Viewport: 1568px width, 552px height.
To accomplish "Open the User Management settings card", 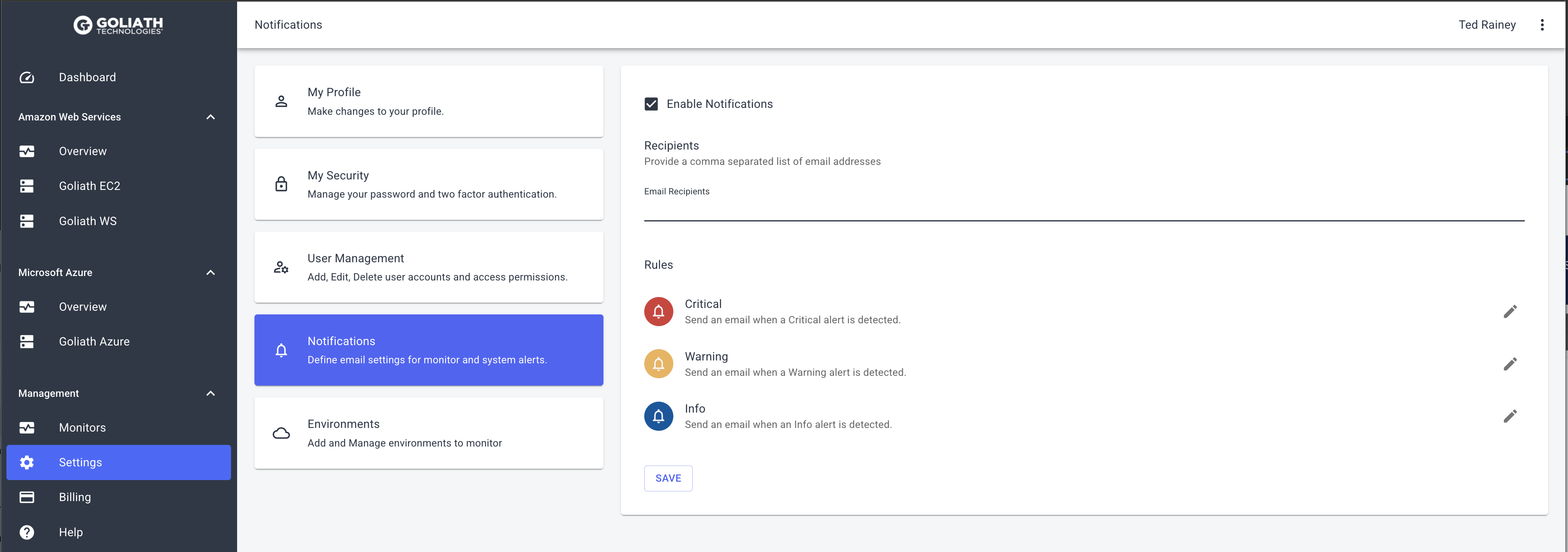I will point(429,267).
